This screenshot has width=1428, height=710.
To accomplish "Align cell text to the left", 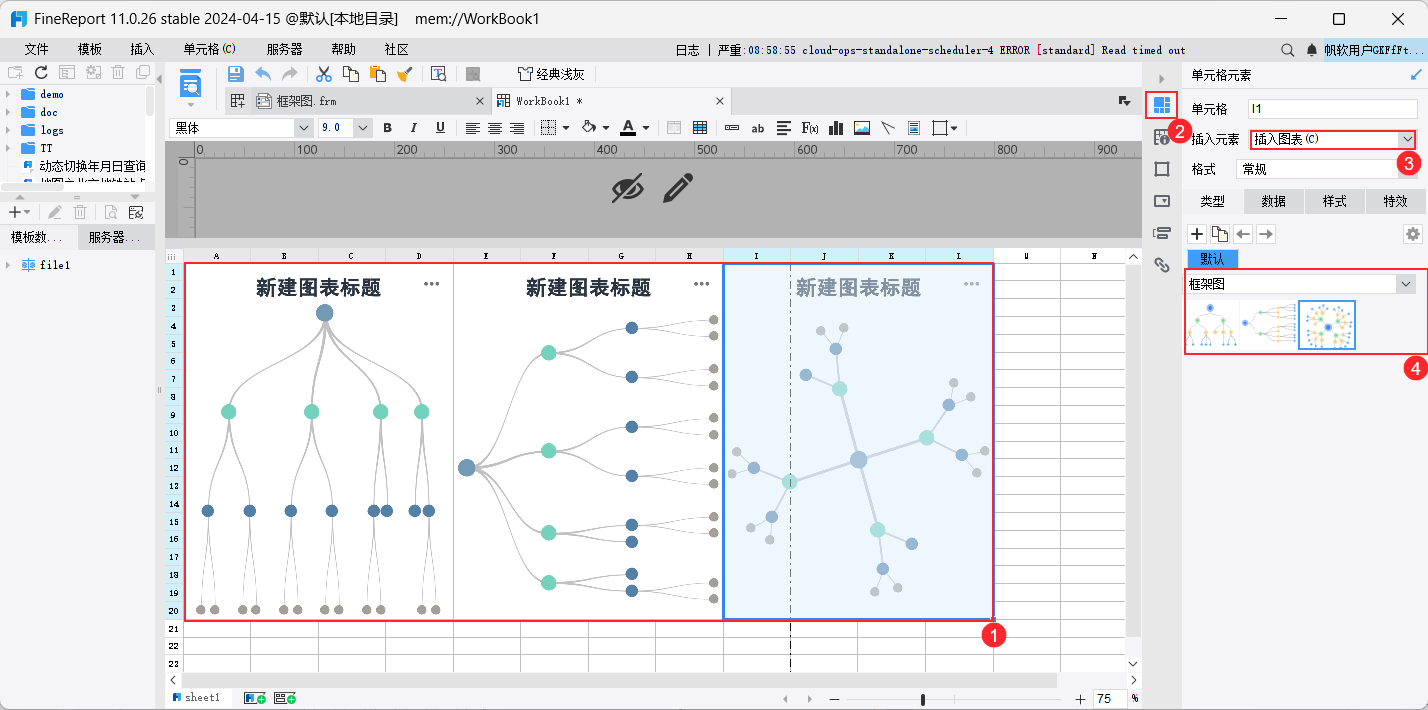I will click(x=472, y=128).
